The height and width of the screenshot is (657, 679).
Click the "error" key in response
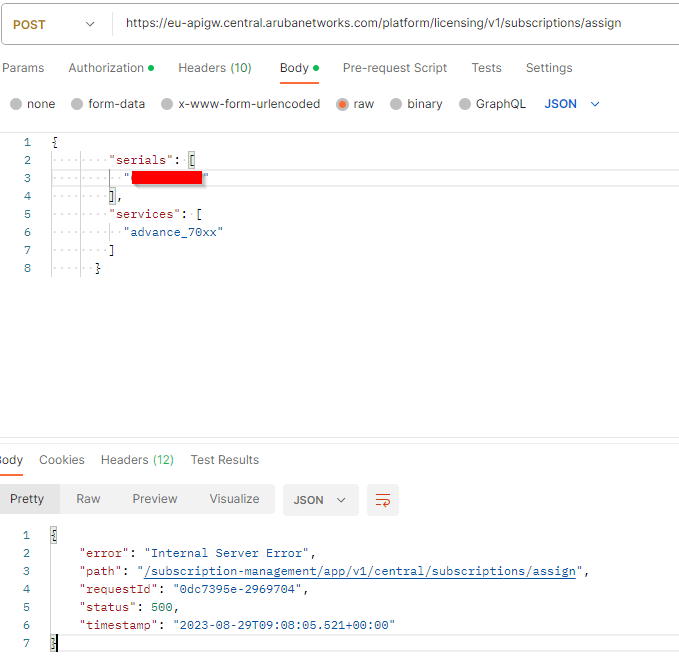[104, 553]
